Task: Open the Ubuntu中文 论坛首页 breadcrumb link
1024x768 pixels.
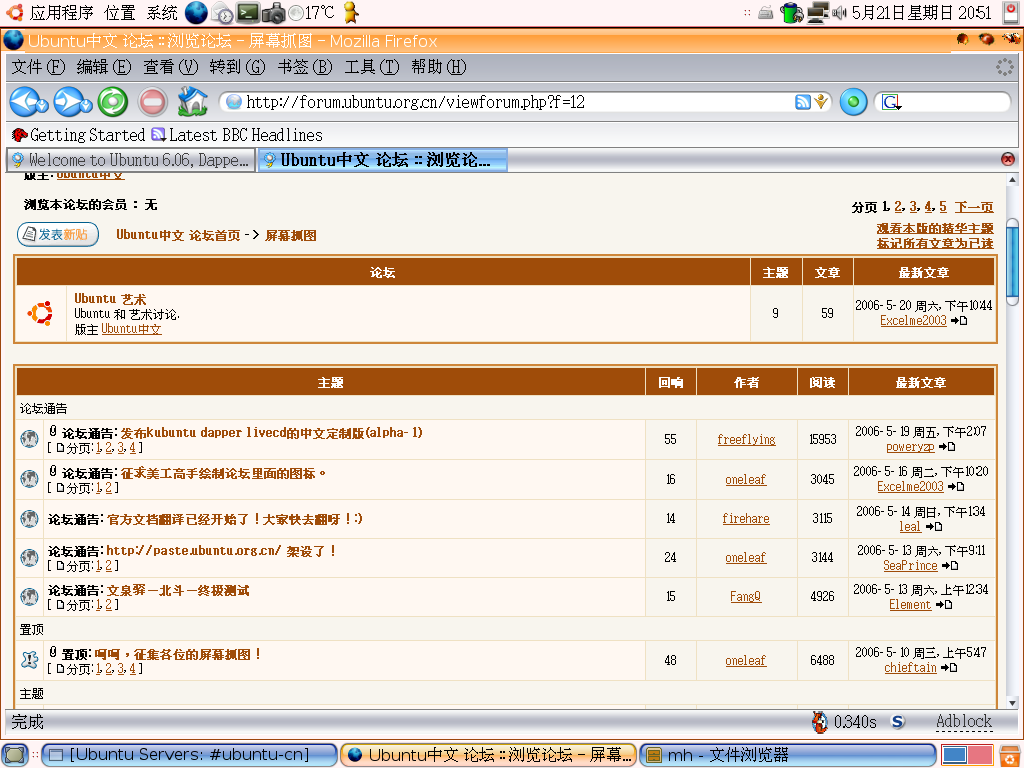Action: [178, 235]
